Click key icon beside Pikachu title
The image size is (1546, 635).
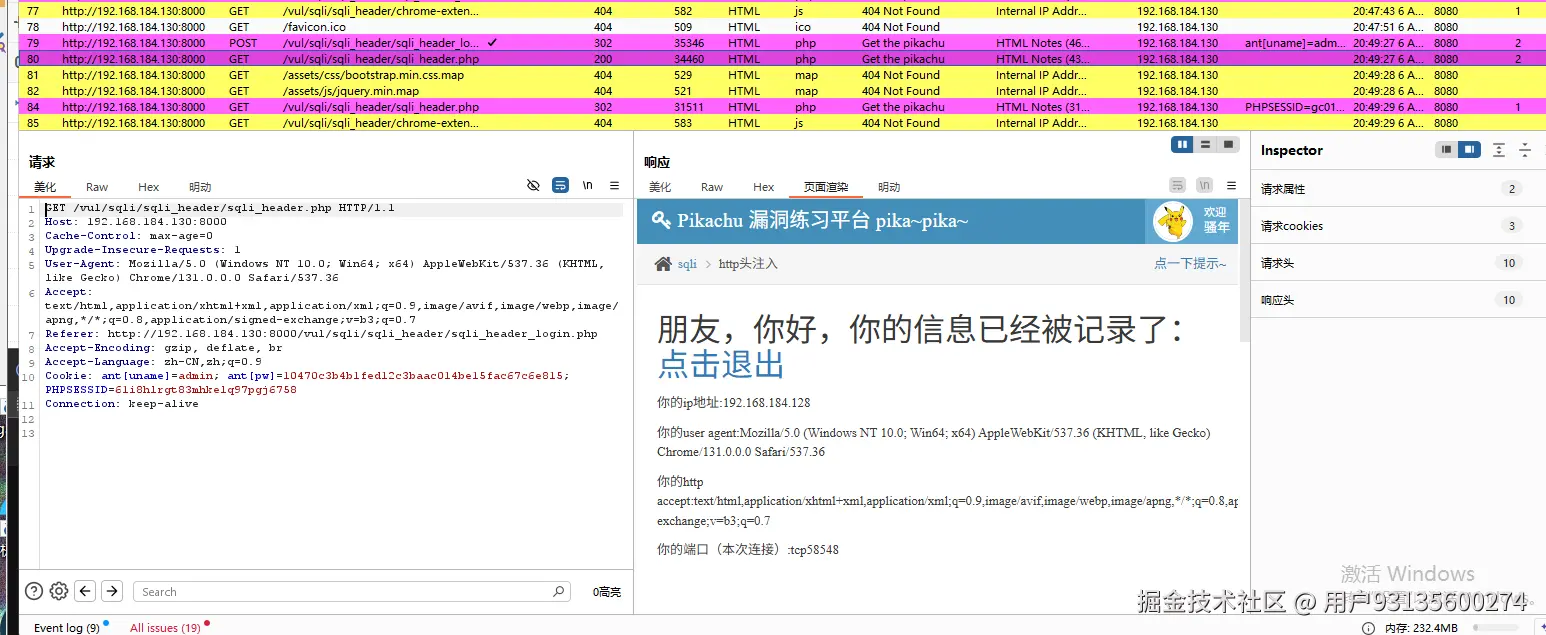[661, 220]
